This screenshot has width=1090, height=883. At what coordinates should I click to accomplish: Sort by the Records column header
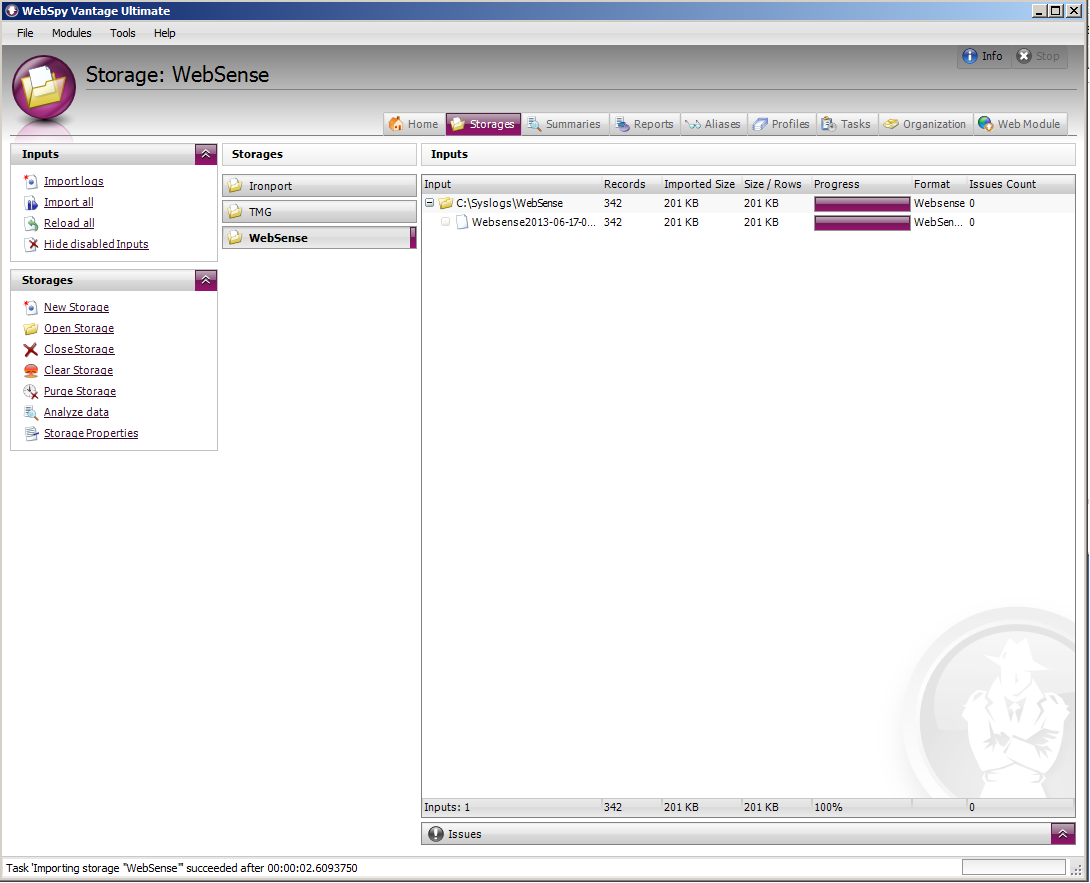click(631, 184)
